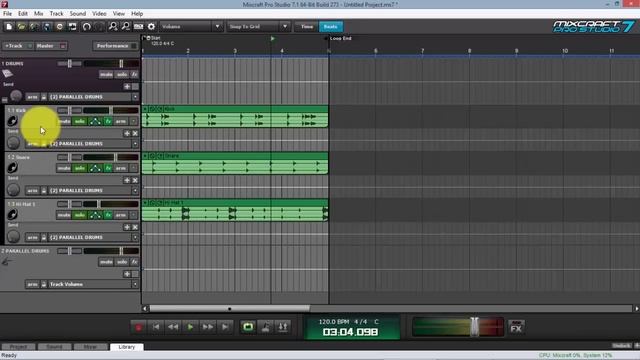The image size is (640, 360).
Task: Collapse the DRUMS submix track
Action: click(4, 100)
